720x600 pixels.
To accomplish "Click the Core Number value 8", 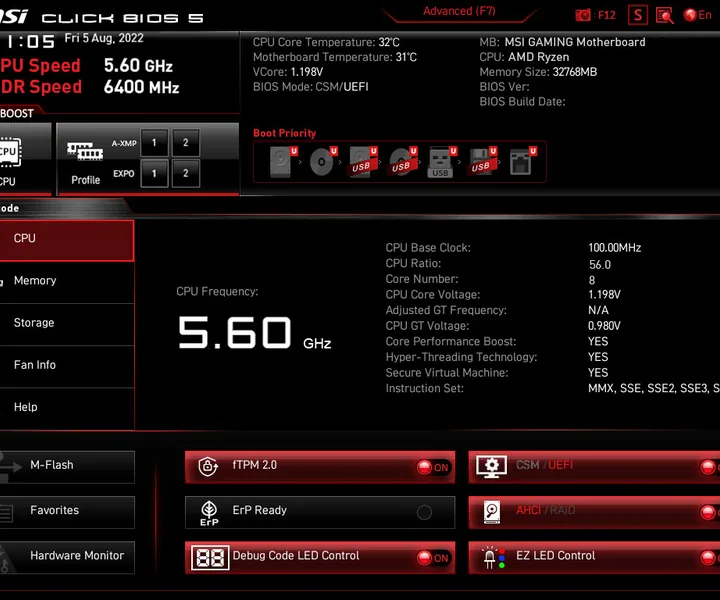I will [x=592, y=280].
